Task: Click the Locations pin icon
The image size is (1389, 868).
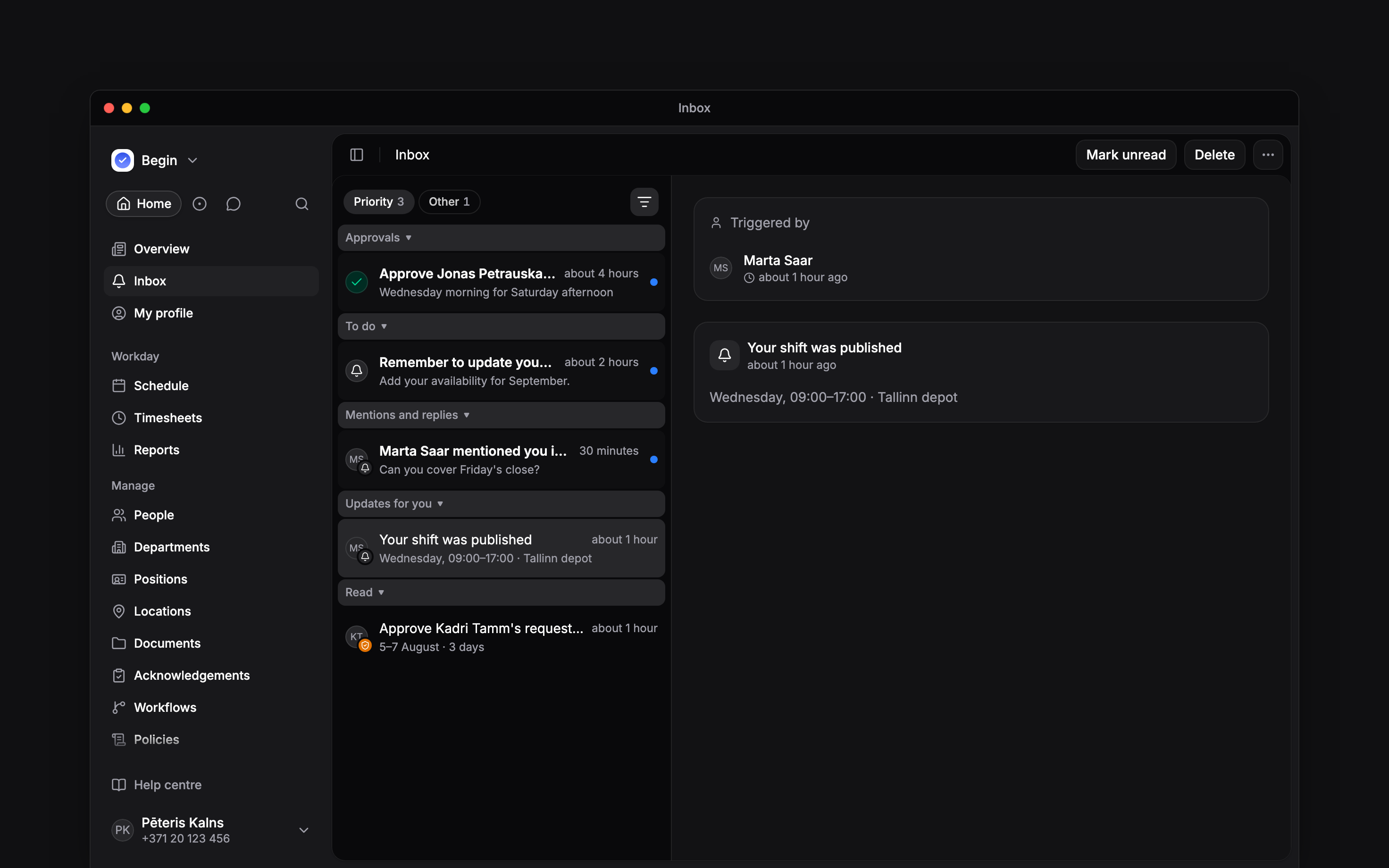Action: point(119,611)
